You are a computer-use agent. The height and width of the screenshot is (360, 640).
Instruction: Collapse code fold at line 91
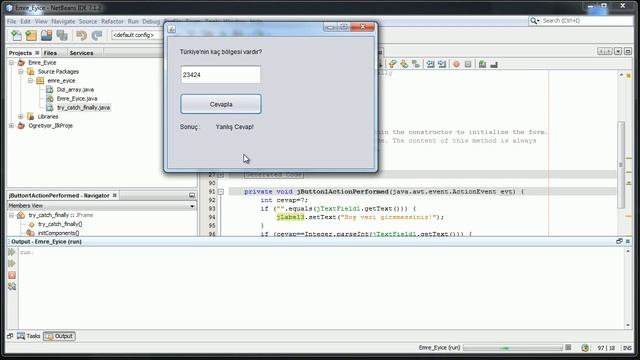point(220,191)
